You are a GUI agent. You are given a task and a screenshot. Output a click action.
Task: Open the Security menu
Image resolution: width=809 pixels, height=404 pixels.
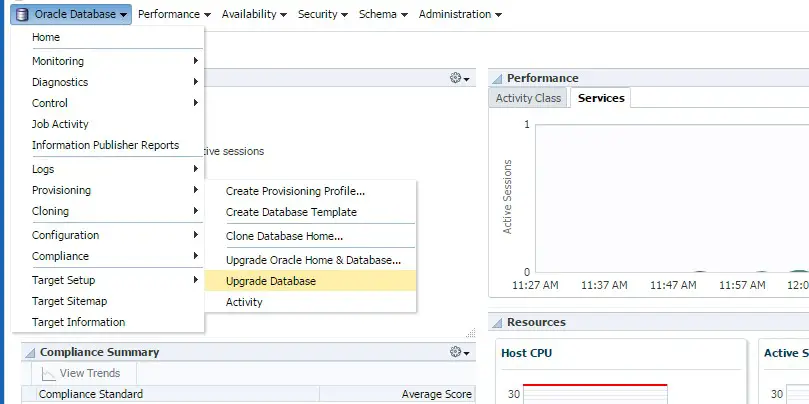pyautogui.click(x=323, y=14)
